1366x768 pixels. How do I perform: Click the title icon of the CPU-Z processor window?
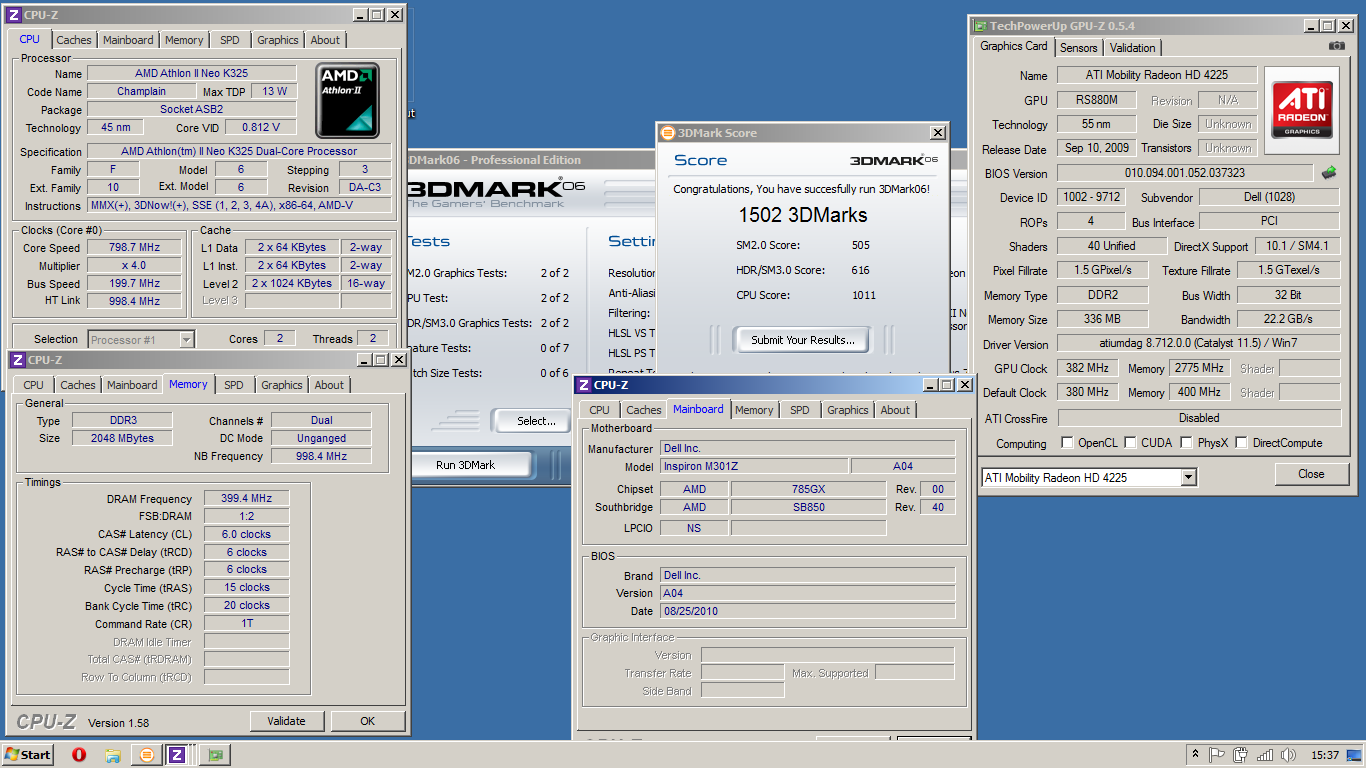click(14, 15)
